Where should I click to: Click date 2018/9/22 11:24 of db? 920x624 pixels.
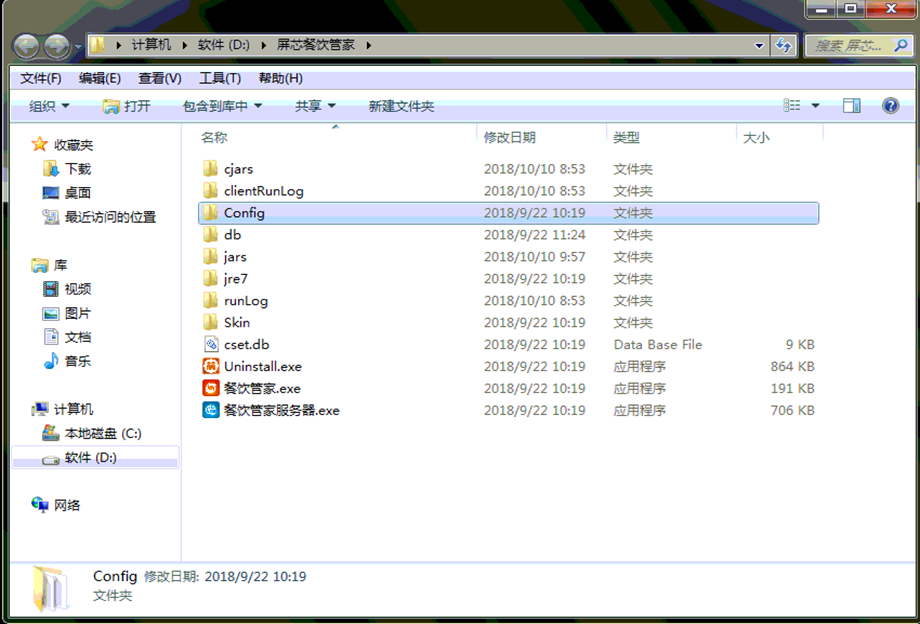(x=535, y=235)
